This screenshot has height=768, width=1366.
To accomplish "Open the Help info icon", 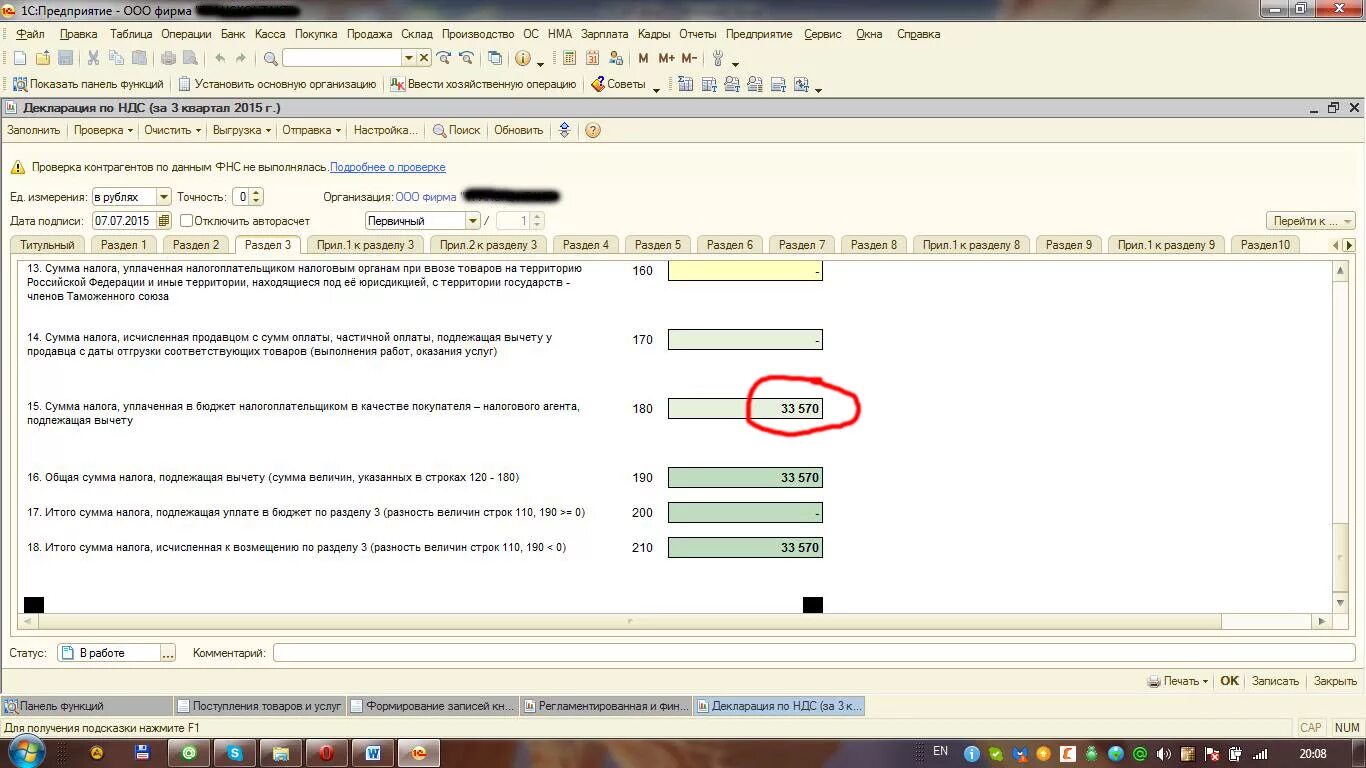I will pos(522,59).
